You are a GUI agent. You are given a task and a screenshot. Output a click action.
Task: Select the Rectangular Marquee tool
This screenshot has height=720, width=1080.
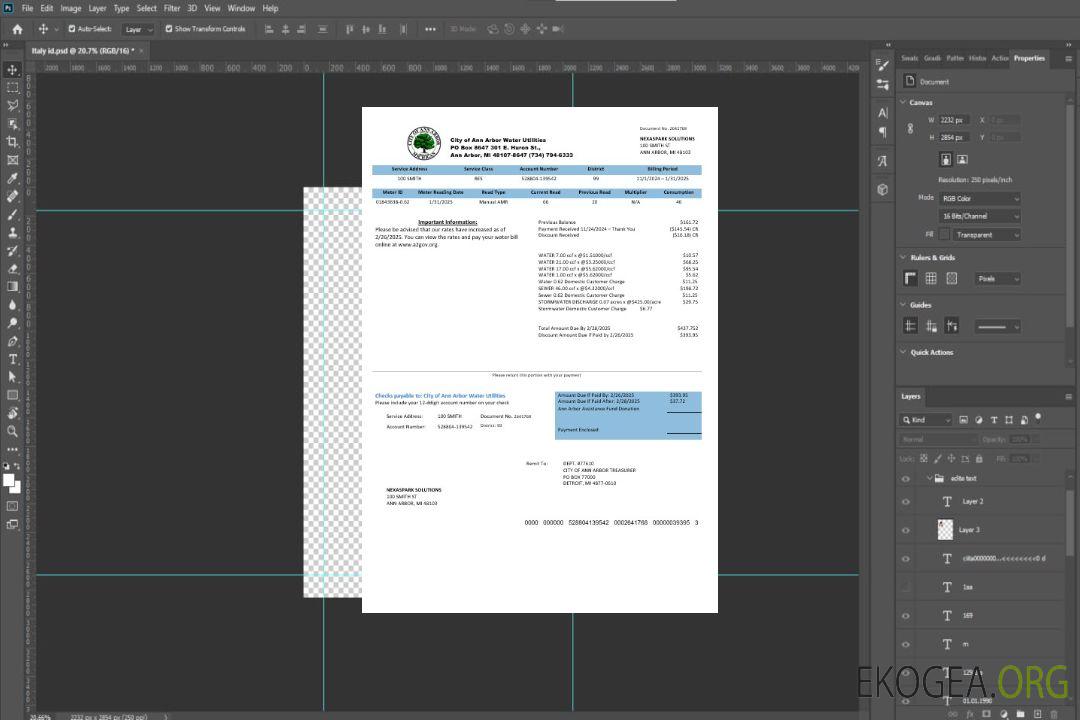point(12,88)
